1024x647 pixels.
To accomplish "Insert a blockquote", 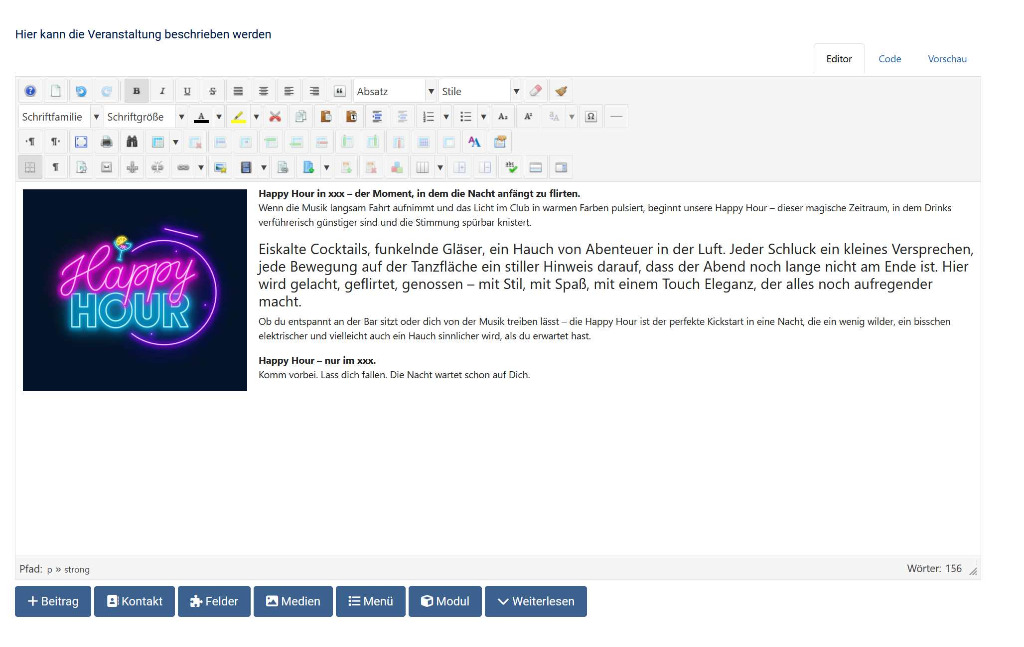I will pos(339,91).
